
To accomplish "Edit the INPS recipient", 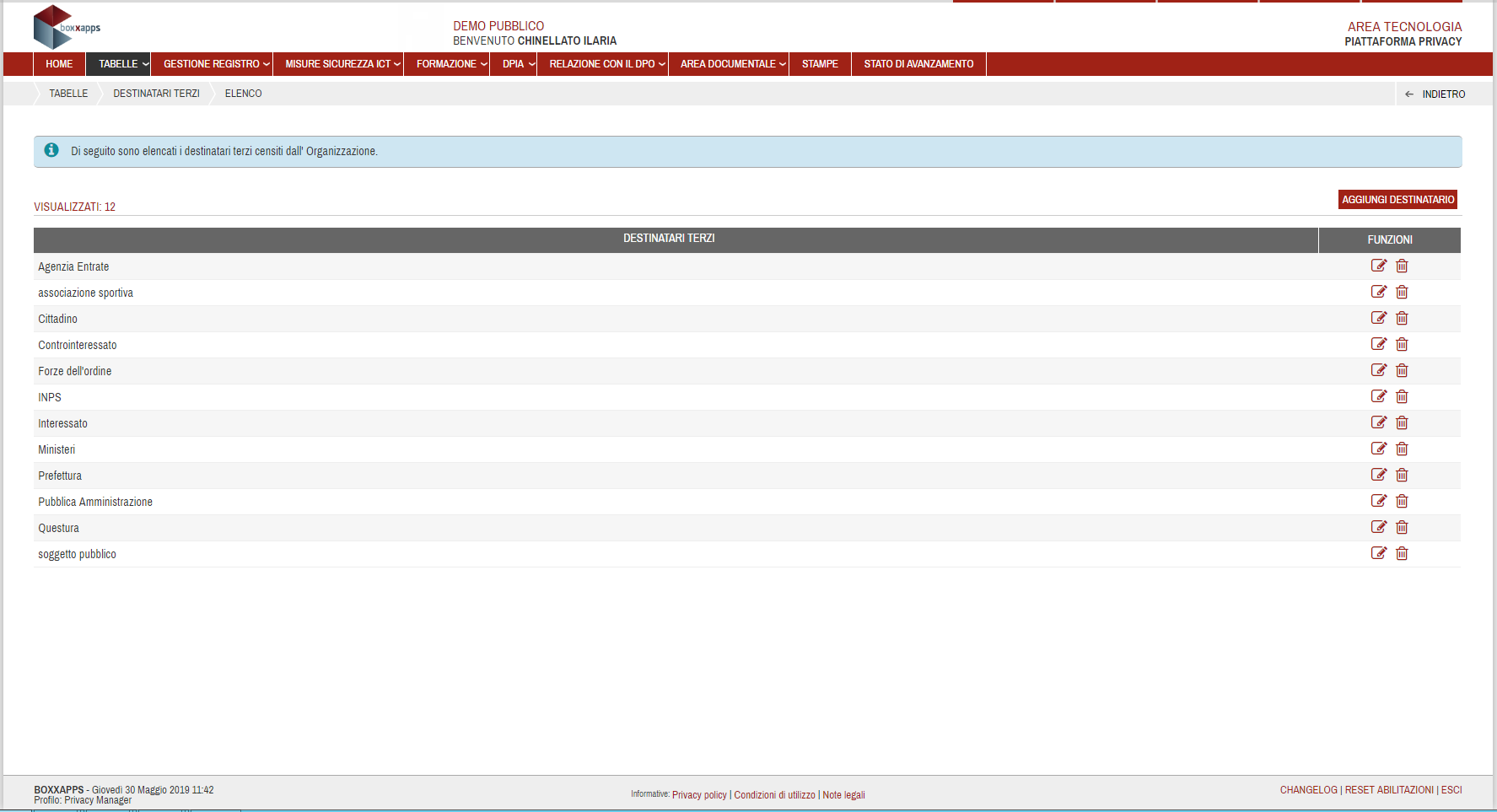I will (x=1379, y=396).
